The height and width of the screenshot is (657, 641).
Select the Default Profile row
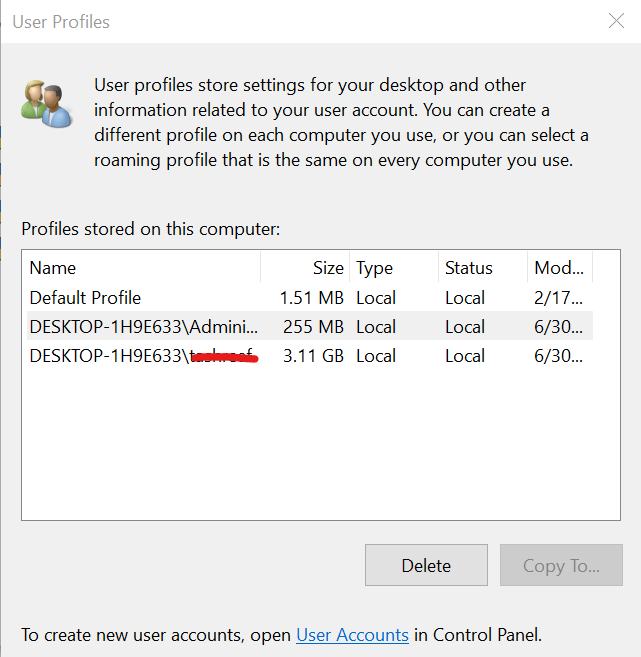(x=310, y=297)
